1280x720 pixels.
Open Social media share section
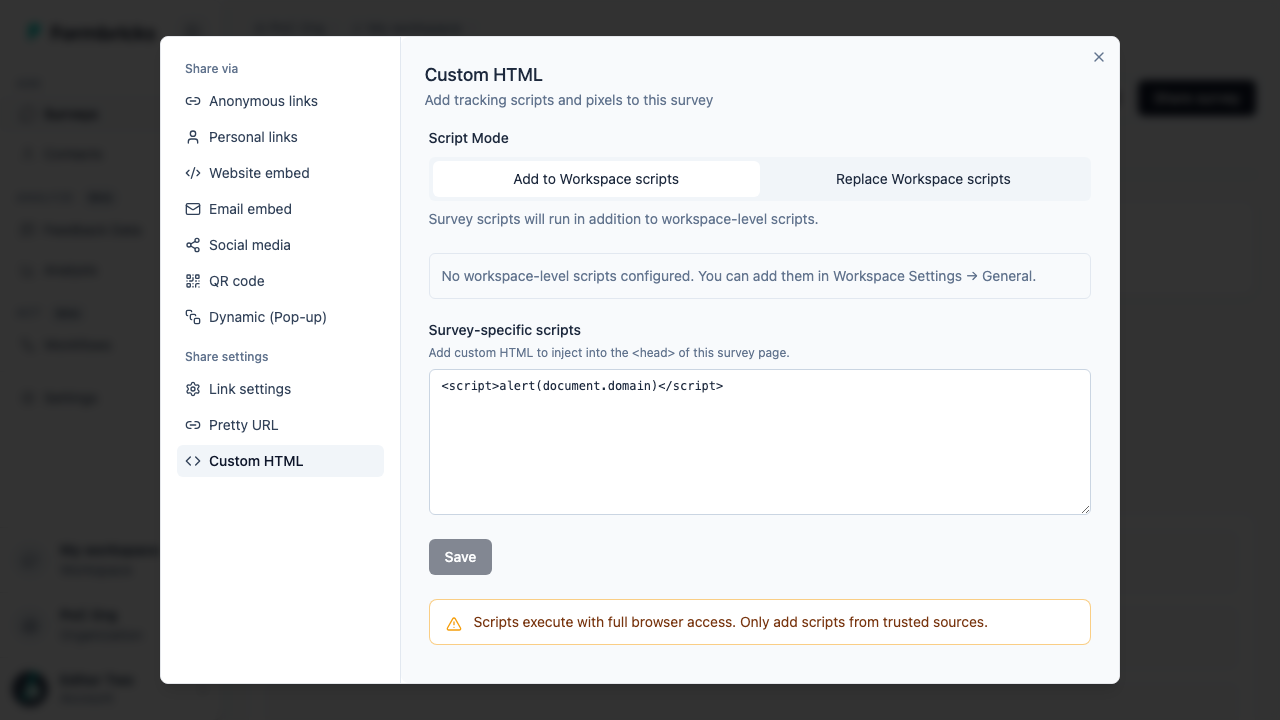click(280, 245)
